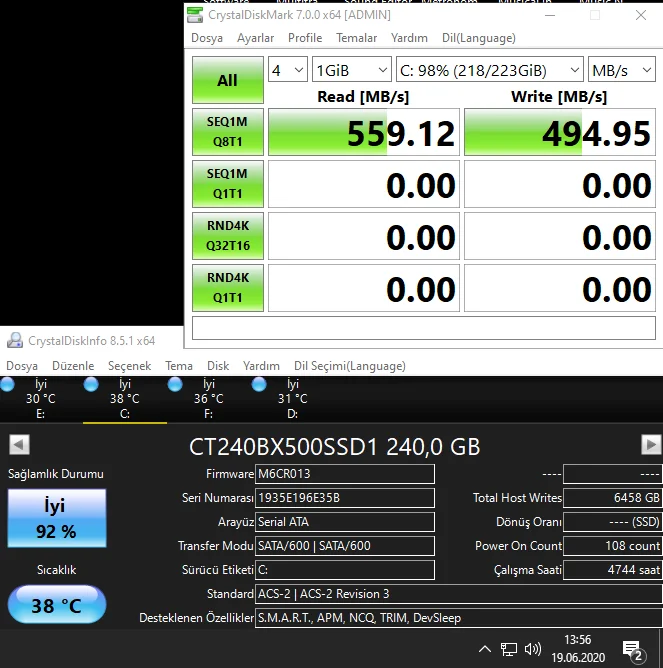Open Dil Seçimi(Language) menu in CrystalDiskInfo
The height and width of the screenshot is (668, 663).
click(349, 366)
